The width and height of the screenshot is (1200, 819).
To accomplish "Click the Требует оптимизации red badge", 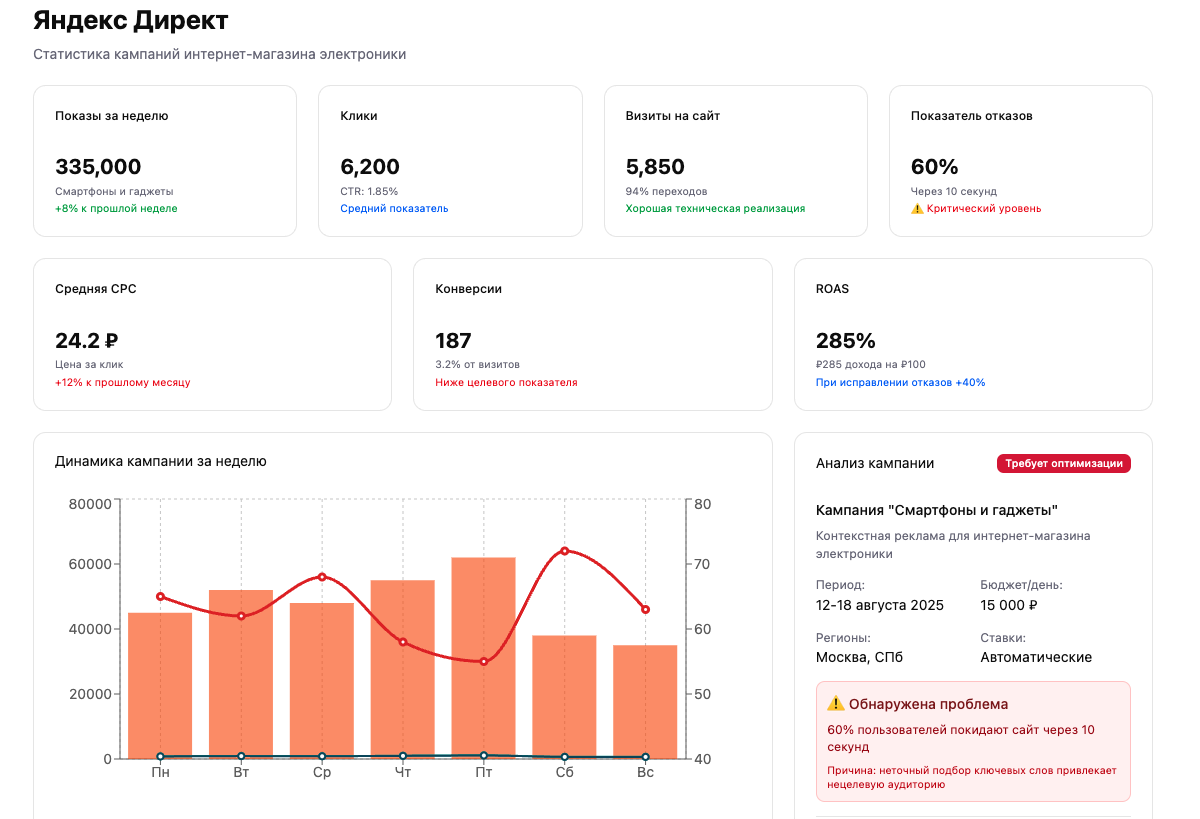I will (1064, 463).
